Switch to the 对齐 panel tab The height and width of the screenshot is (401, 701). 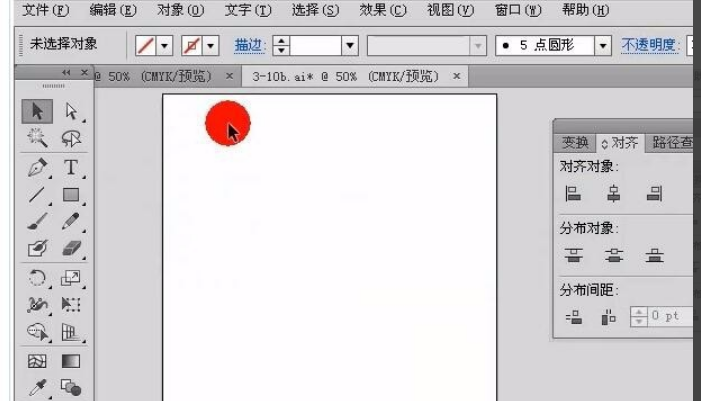pos(620,143)
